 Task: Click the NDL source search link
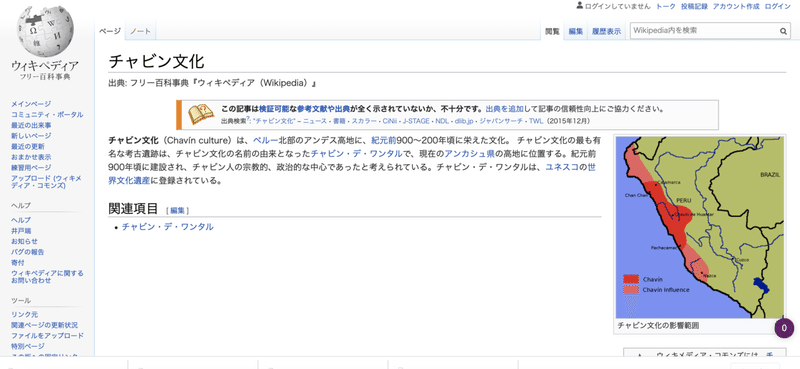click(x=442, y=121)
